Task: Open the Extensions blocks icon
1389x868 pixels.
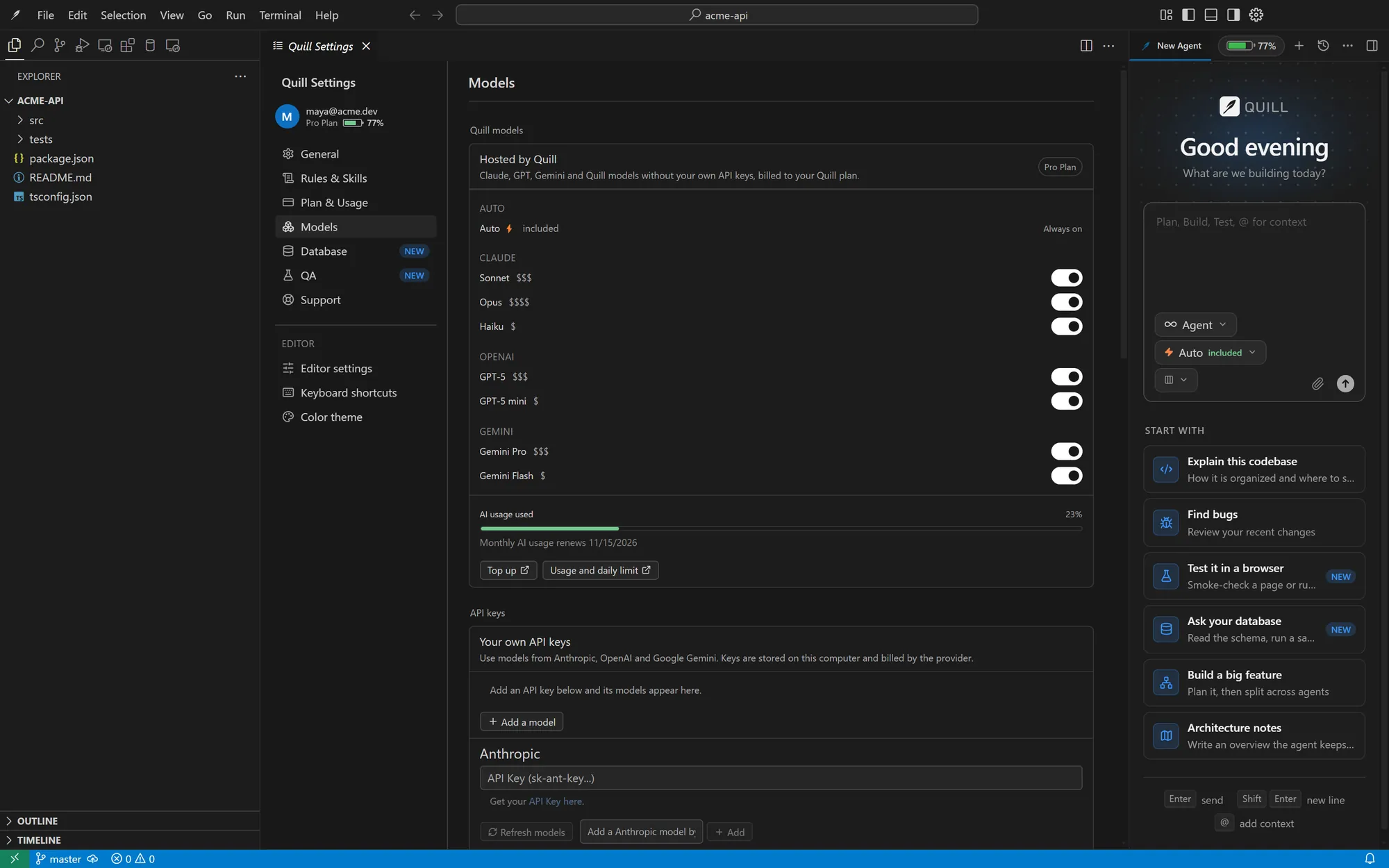Action: point(127,46)
